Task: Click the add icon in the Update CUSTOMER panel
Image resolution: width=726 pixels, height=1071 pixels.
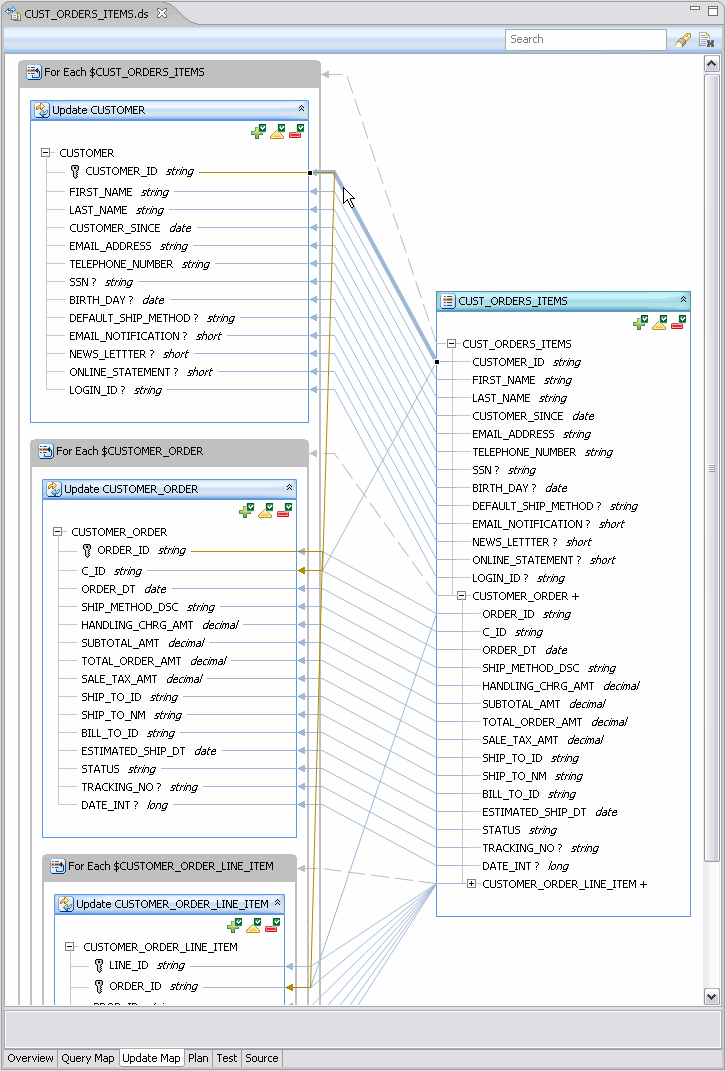Action: tap(258, 132)
